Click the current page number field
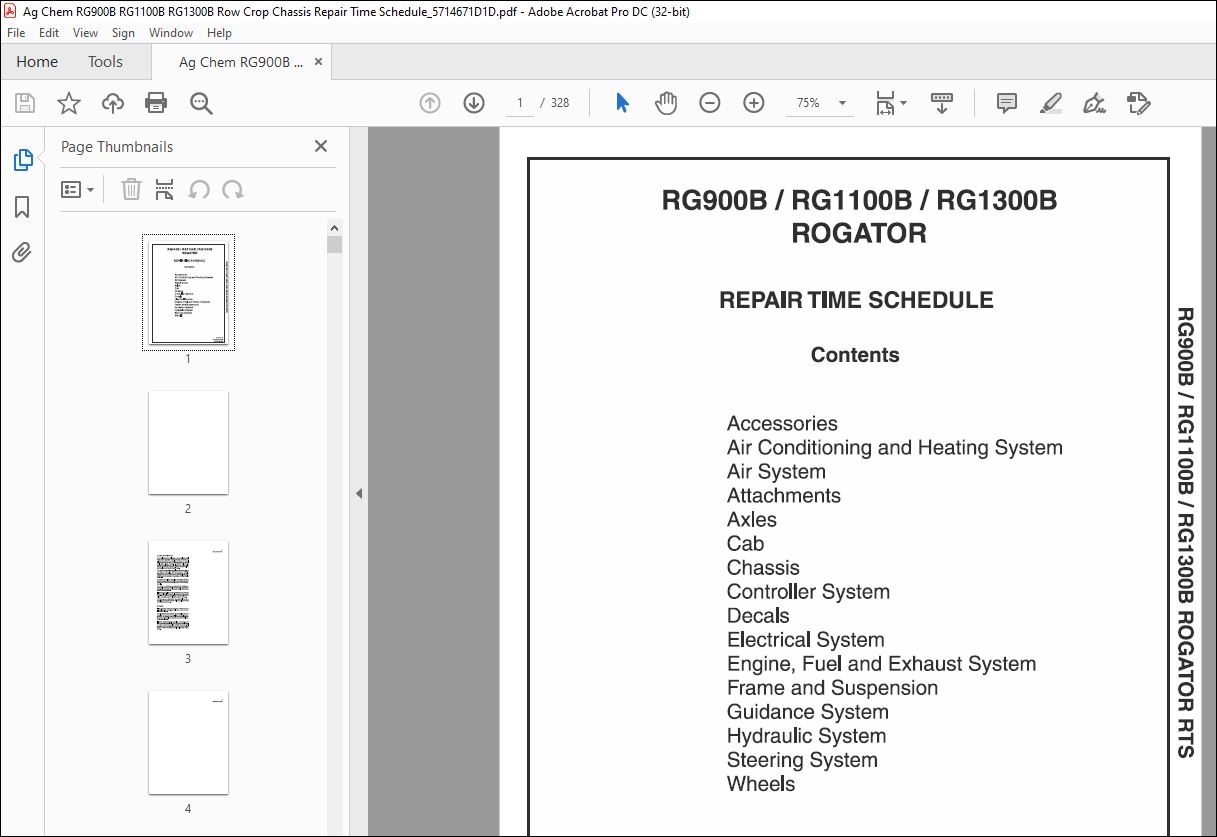The image size is (1217, 837). (519, 103)
